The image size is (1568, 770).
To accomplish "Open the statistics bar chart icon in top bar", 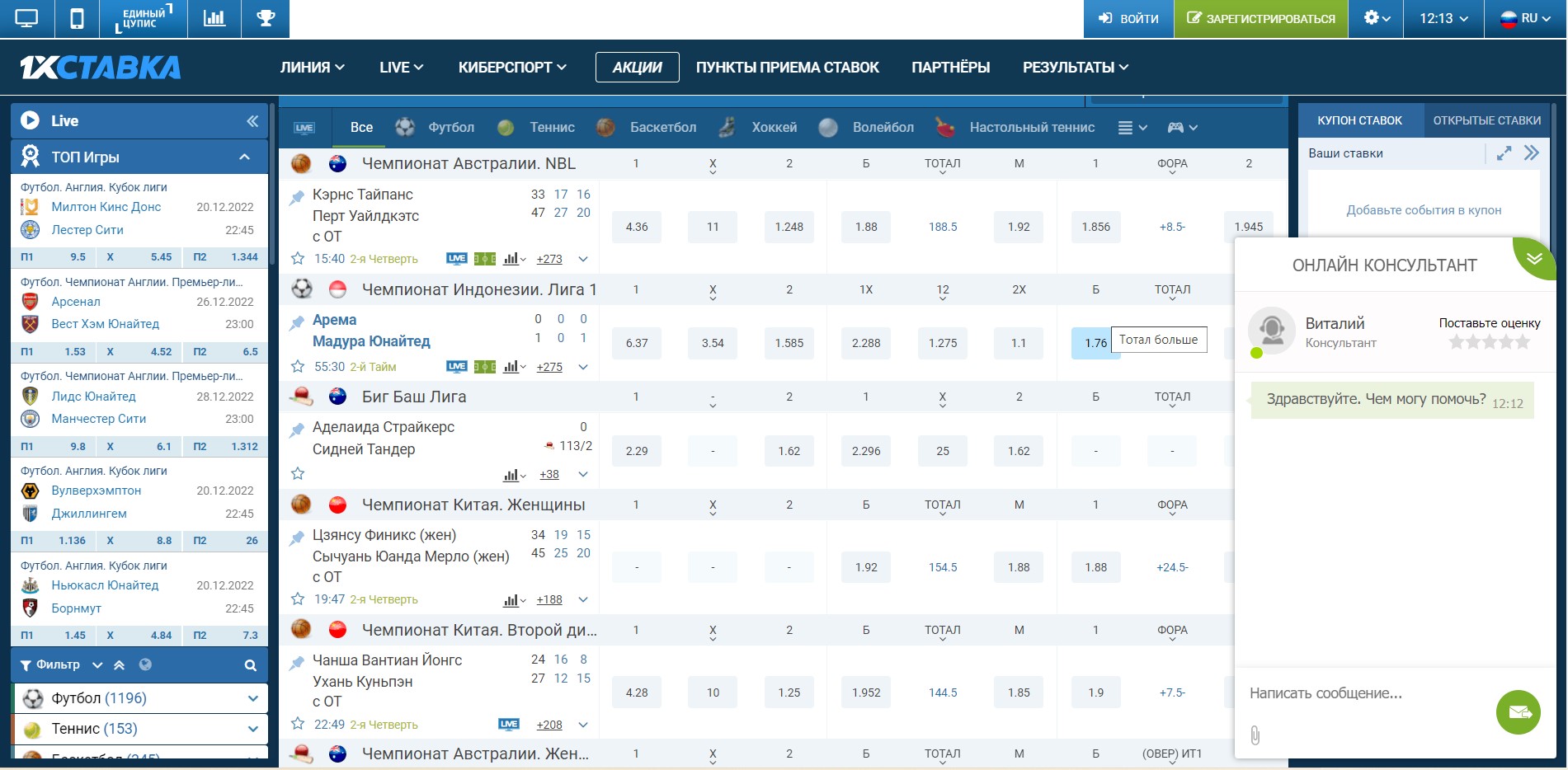I will click(214, 18).
